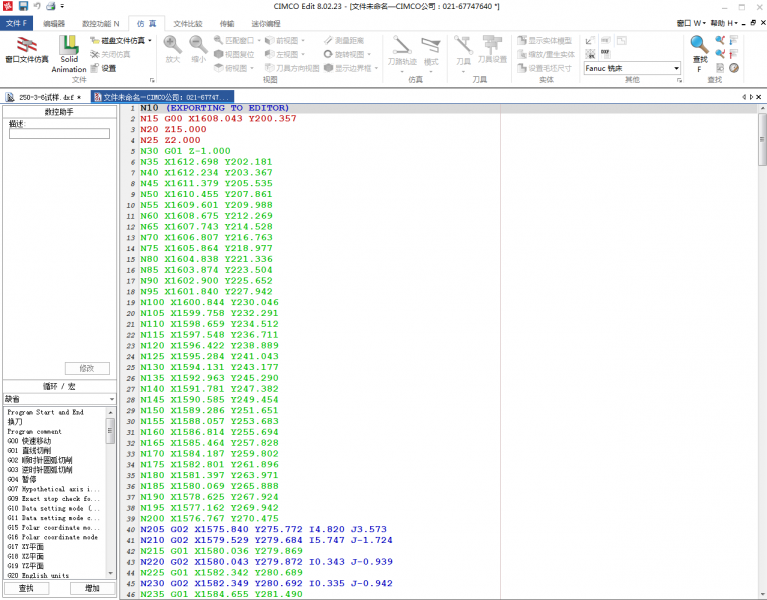This screenshot has height=600, width=767.
Task: Switch to the 编辑器 ribbon tab
Action: click(54, 23)
